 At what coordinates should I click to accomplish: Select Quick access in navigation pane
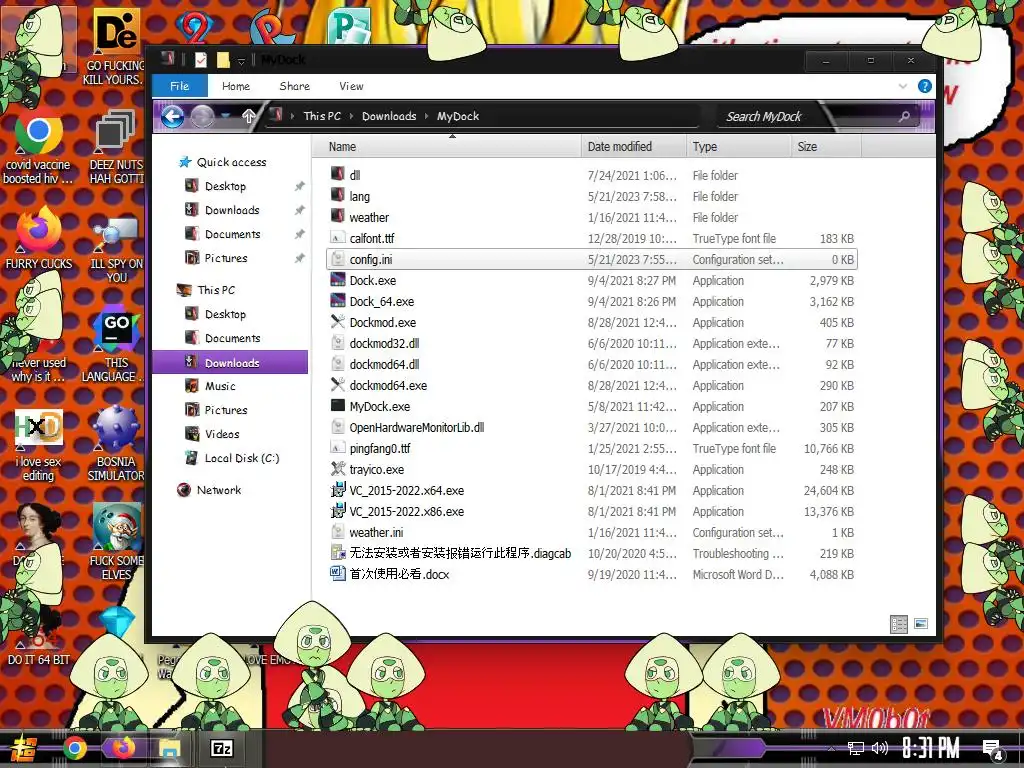tap(231, 162)
